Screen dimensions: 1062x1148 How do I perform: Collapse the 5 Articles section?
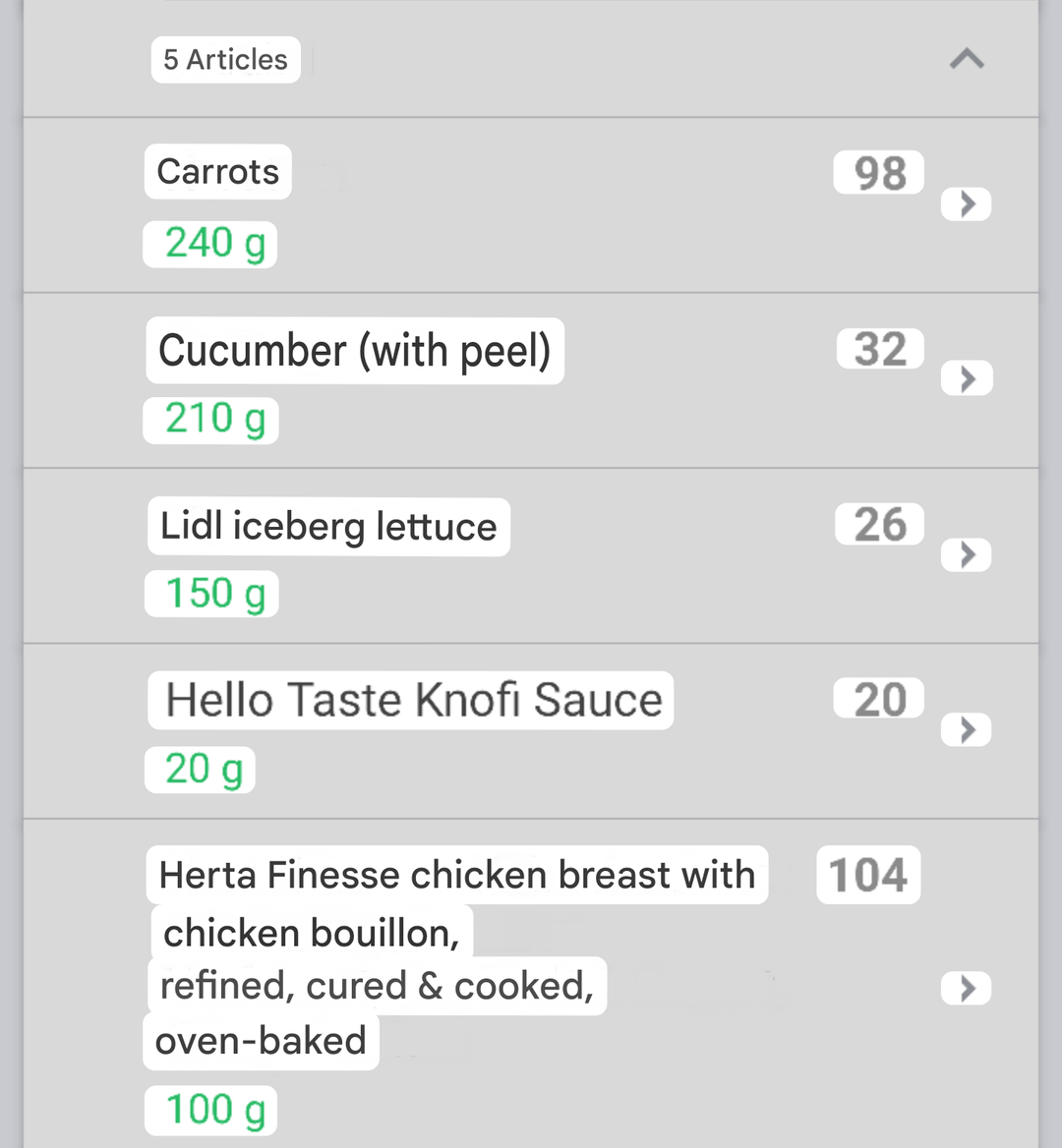[967, 60]
